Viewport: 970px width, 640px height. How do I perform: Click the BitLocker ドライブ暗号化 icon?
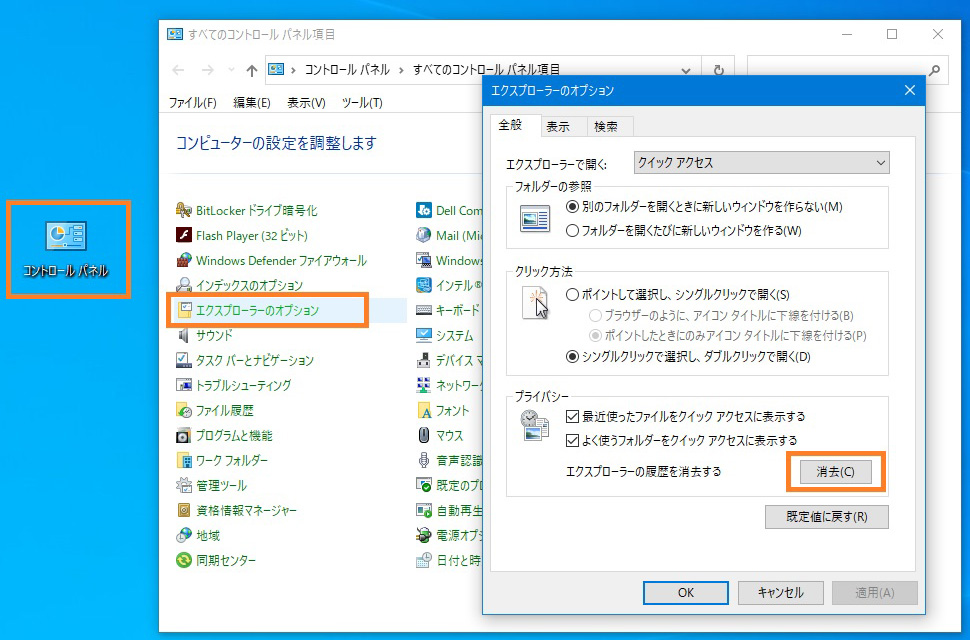[184, 211]
